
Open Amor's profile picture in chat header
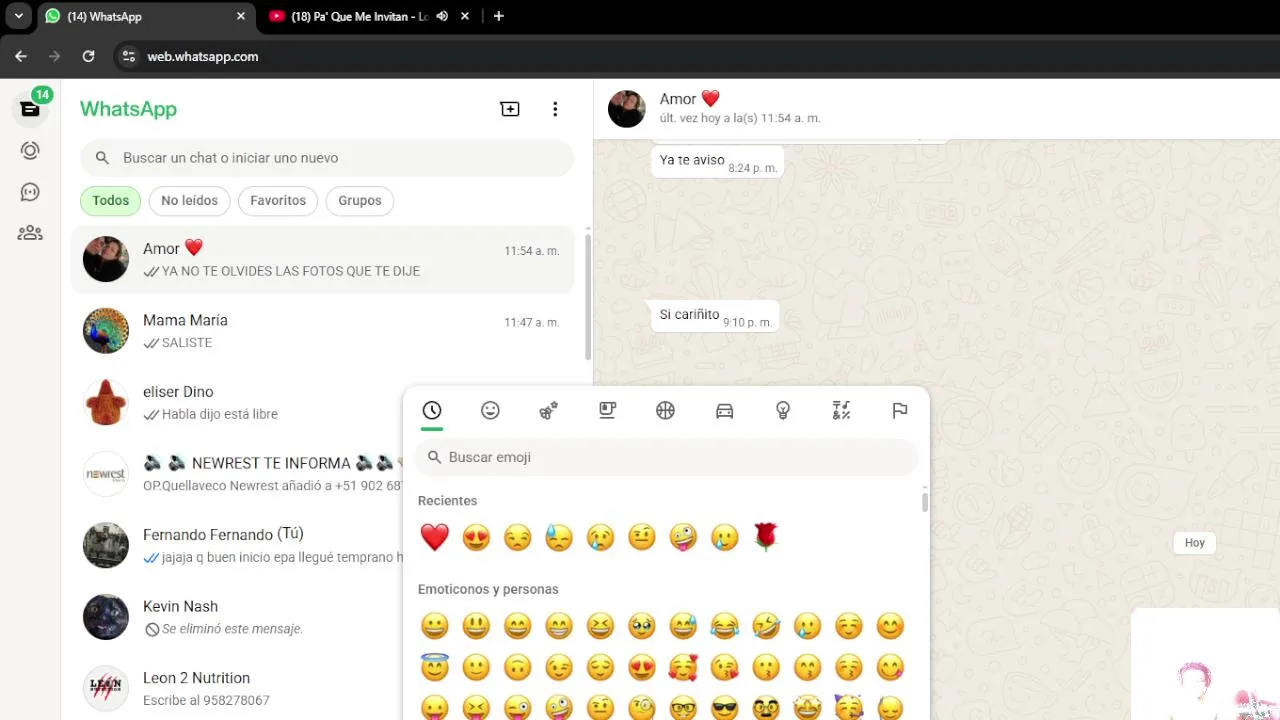click(x=627, y=109)
